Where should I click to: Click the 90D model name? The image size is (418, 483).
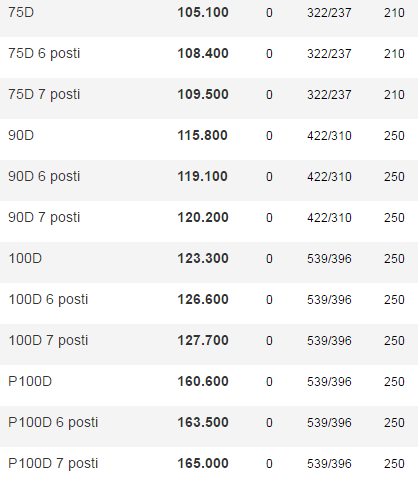[x=21, y=135]
